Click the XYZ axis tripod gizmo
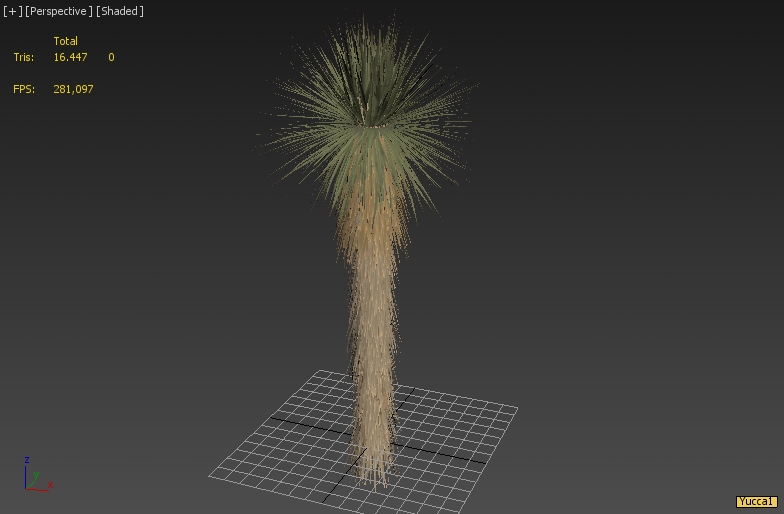The image size is (784, 514). [x=38, y=474]
